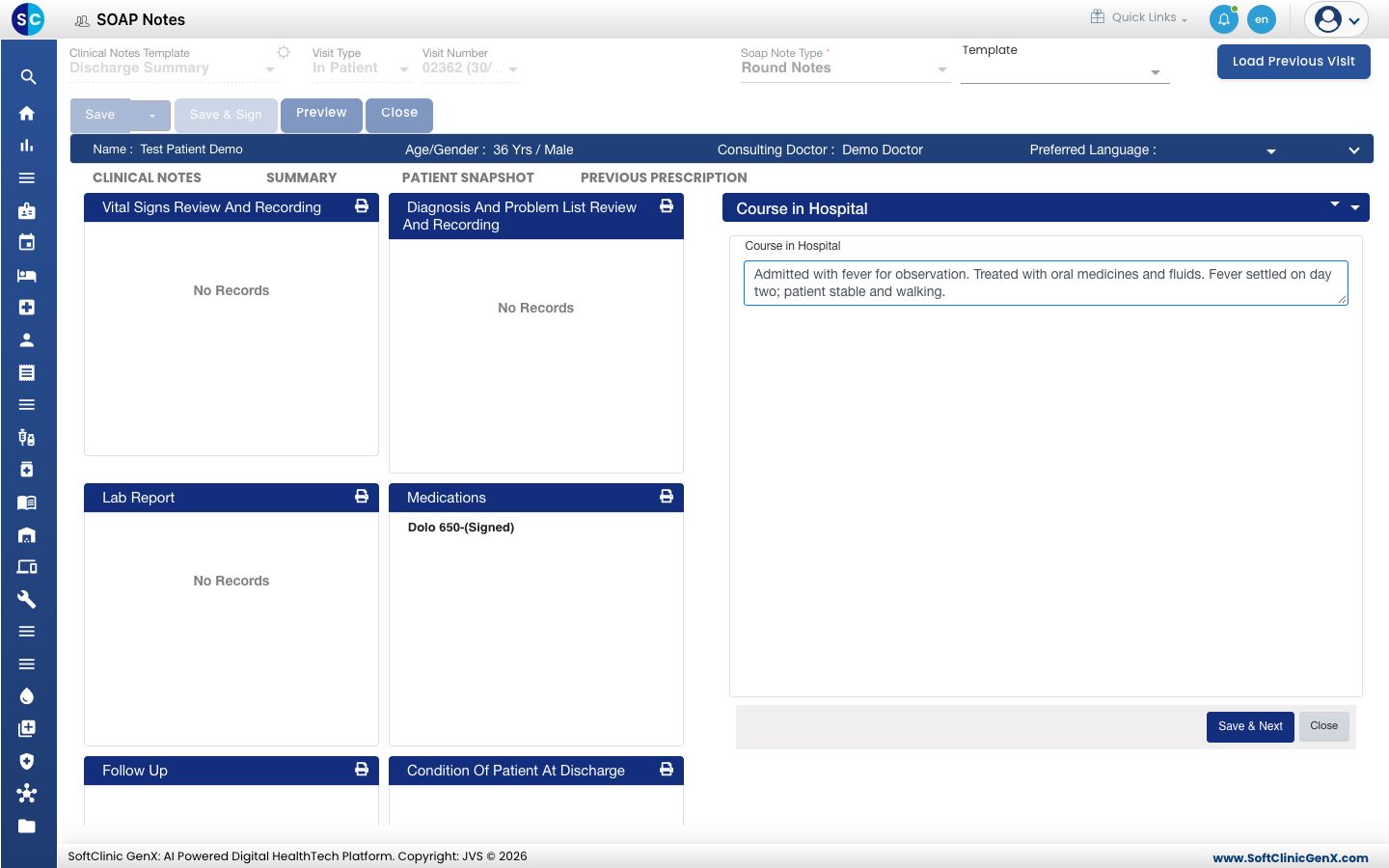Image resolution: width=1389 pixels, height=868 pixels.
Task: Open the Quick Links menu
Action: 1139,17
